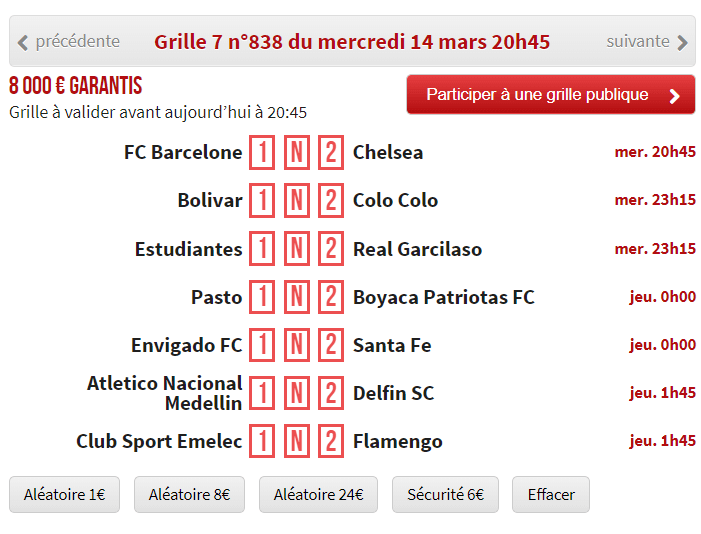This screenshot has width=701, height=534.
Task: Select N for Club Sport Emelec vs Flamengo
Action: pos(296,441)
